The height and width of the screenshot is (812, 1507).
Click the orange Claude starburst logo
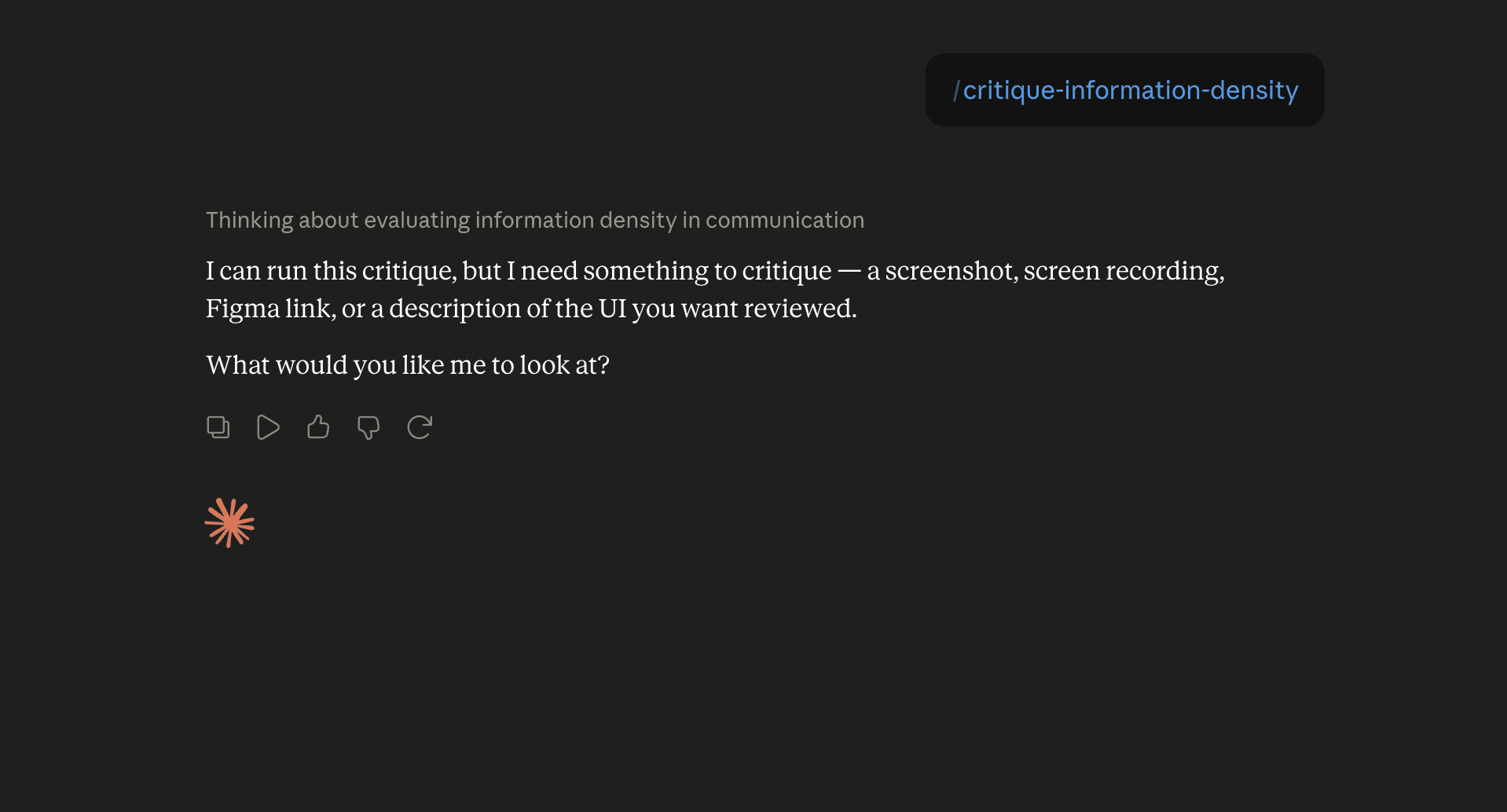click(229, 523)
